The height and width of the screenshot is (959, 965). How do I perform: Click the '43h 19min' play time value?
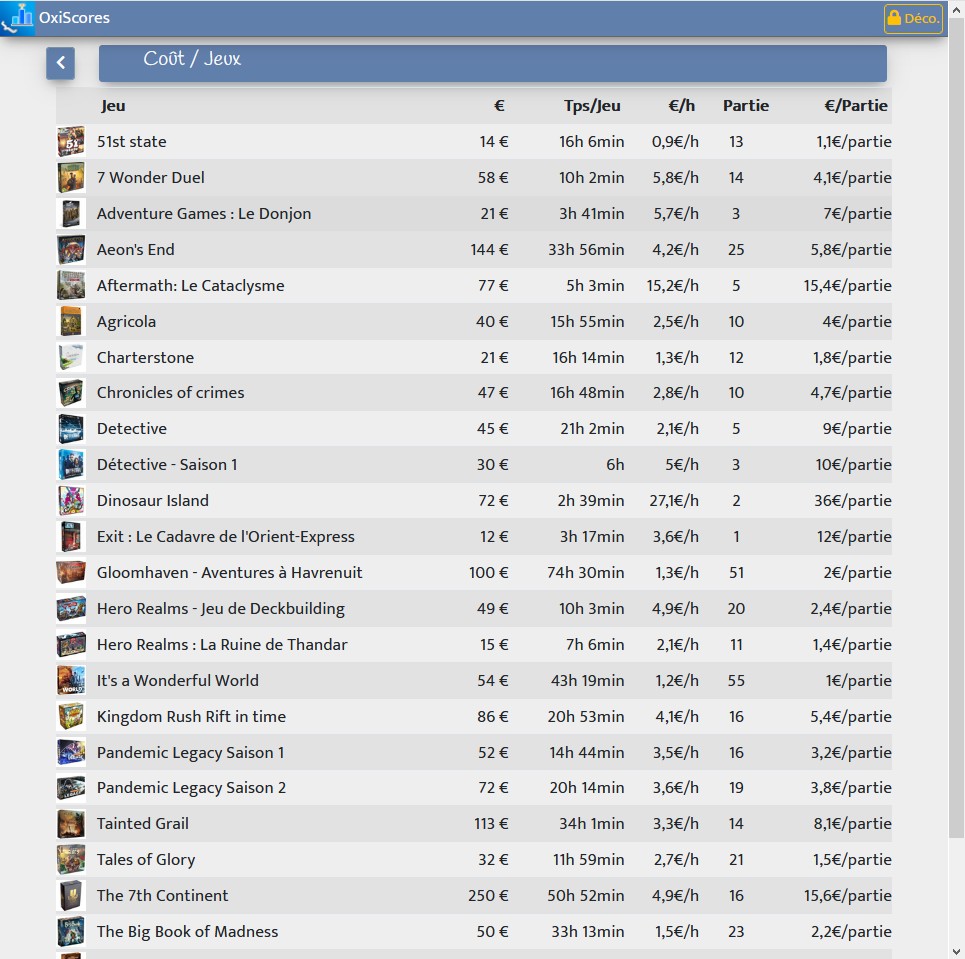588,680
